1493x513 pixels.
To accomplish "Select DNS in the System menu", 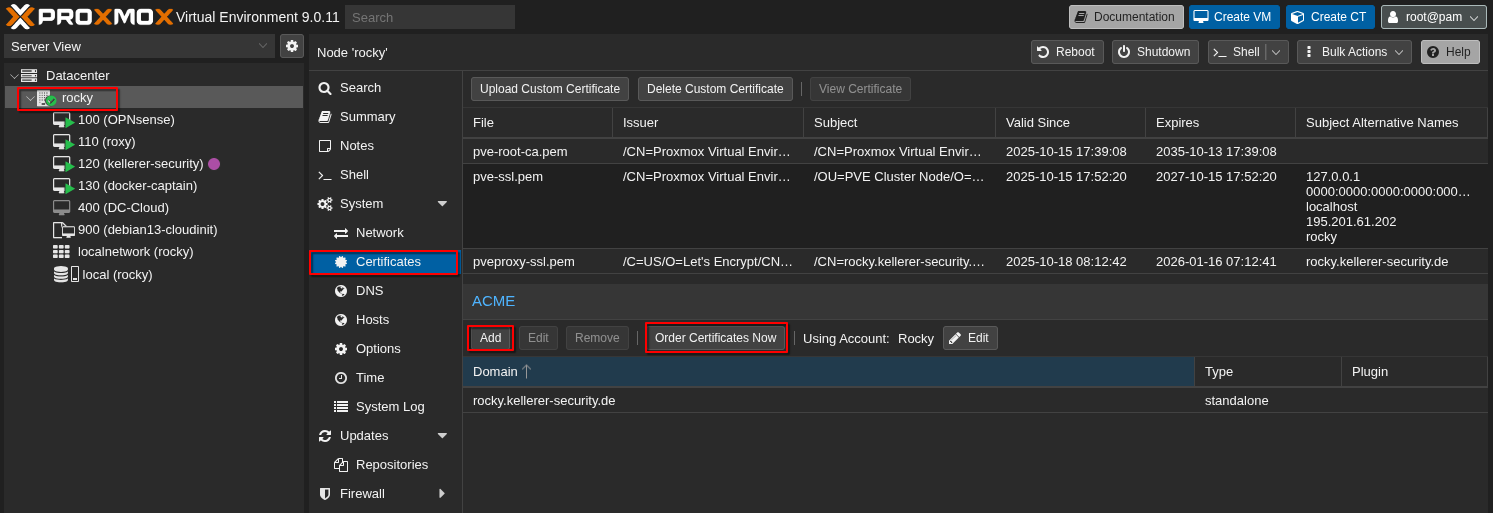I will [x=369, y=291].
